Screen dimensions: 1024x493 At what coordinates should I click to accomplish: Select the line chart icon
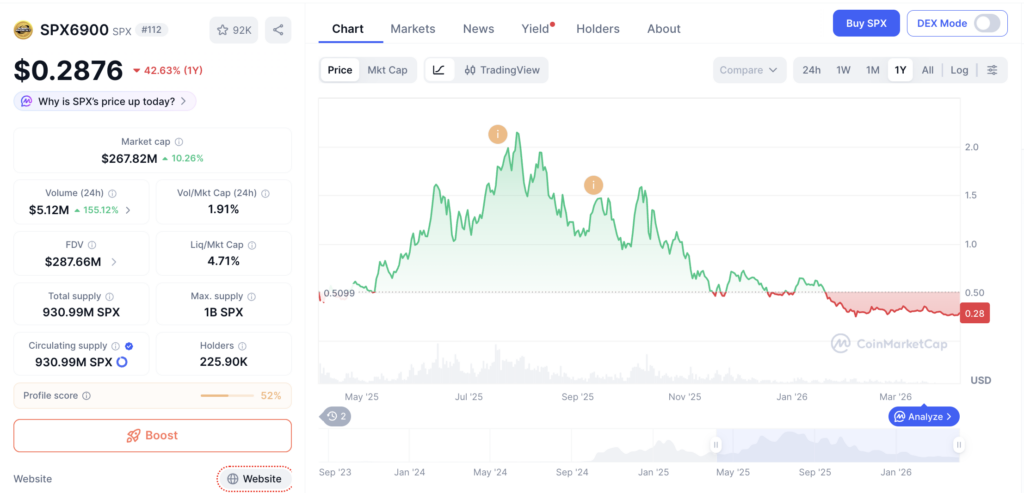tap(439, 70)
